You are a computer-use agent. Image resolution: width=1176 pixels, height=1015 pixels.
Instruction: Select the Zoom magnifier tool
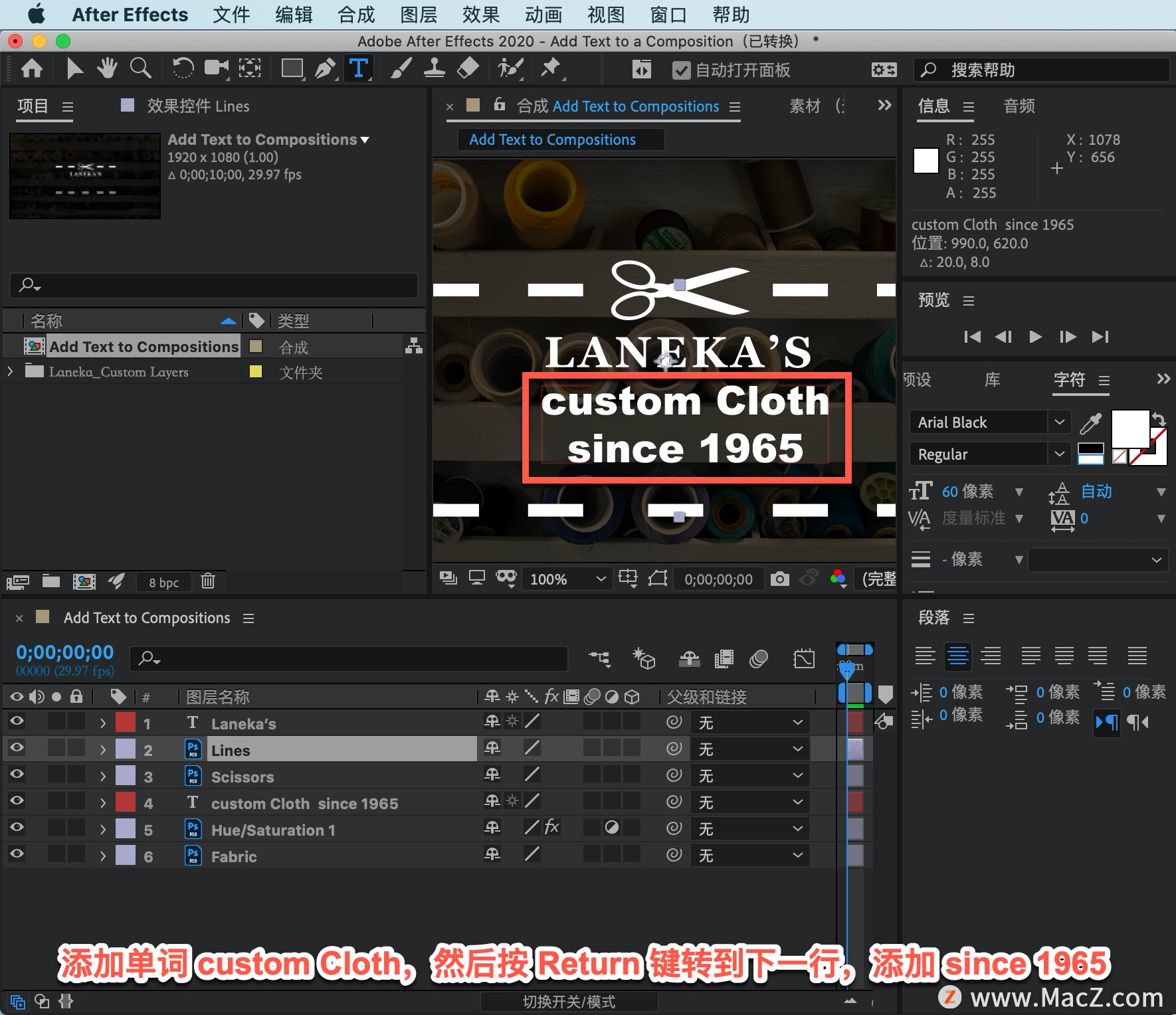(140, 68)
